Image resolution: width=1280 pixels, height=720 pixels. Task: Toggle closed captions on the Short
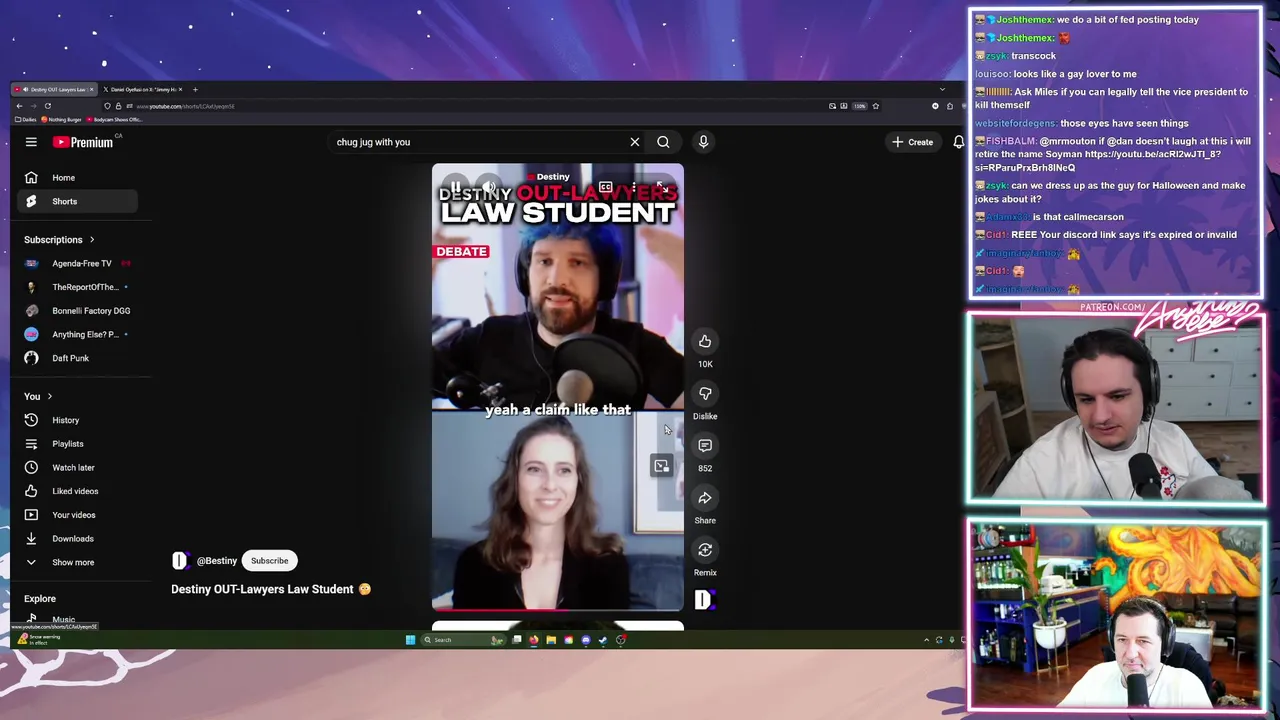click(605, 187)
